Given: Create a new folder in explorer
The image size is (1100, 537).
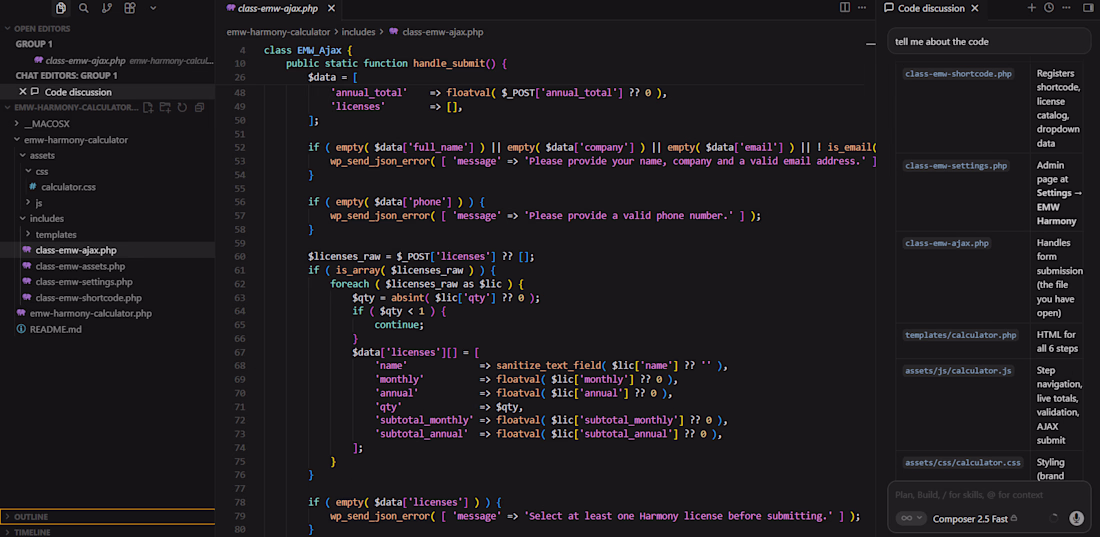Looking at the screenshot, I should 165,107.
